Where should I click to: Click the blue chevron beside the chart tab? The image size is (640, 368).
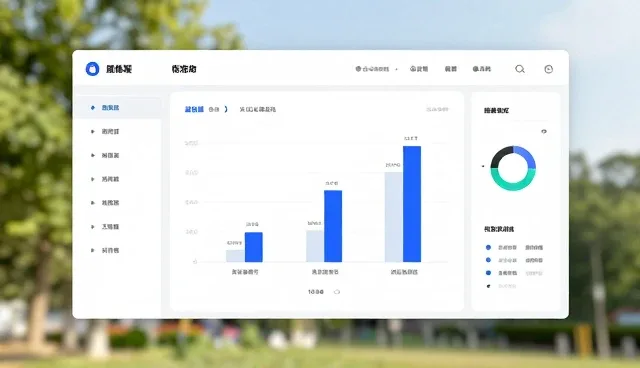[x=226, y=109]
